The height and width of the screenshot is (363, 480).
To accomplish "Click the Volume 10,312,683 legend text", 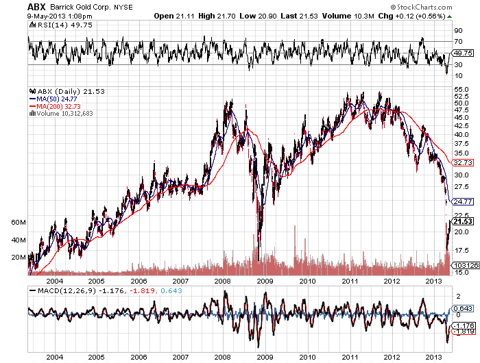I will pyautogui.click(x=65, y=113).
